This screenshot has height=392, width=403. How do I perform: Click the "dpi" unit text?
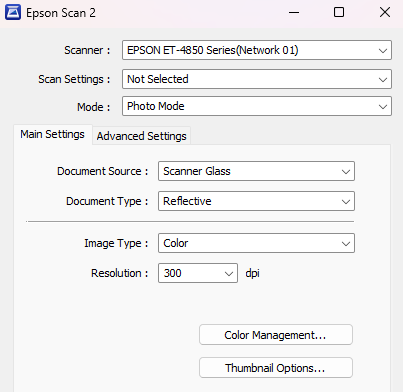point(252,273)
